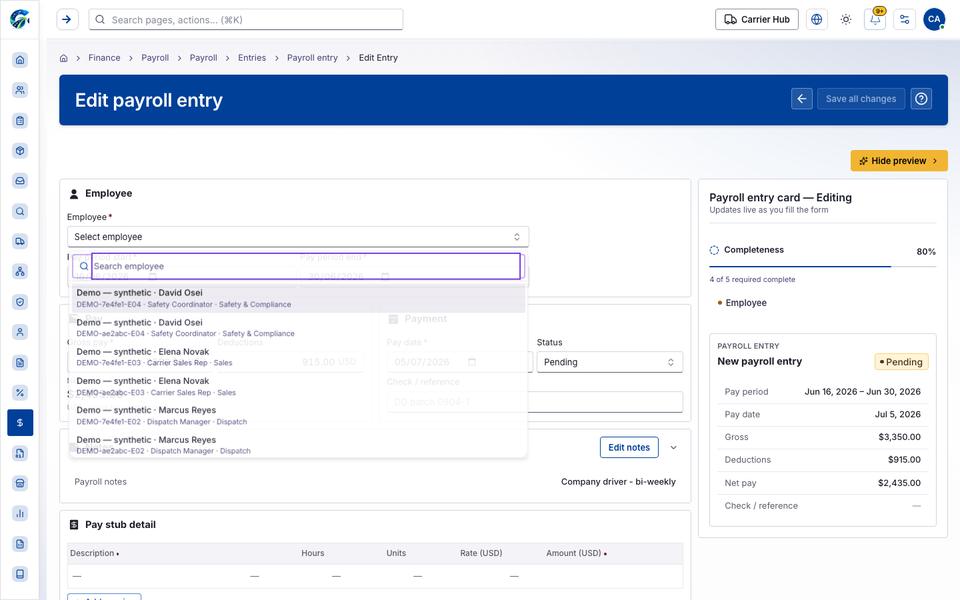Open the Select employee dropdown
This screenshot has height=600, width=960.
[298, 237]
